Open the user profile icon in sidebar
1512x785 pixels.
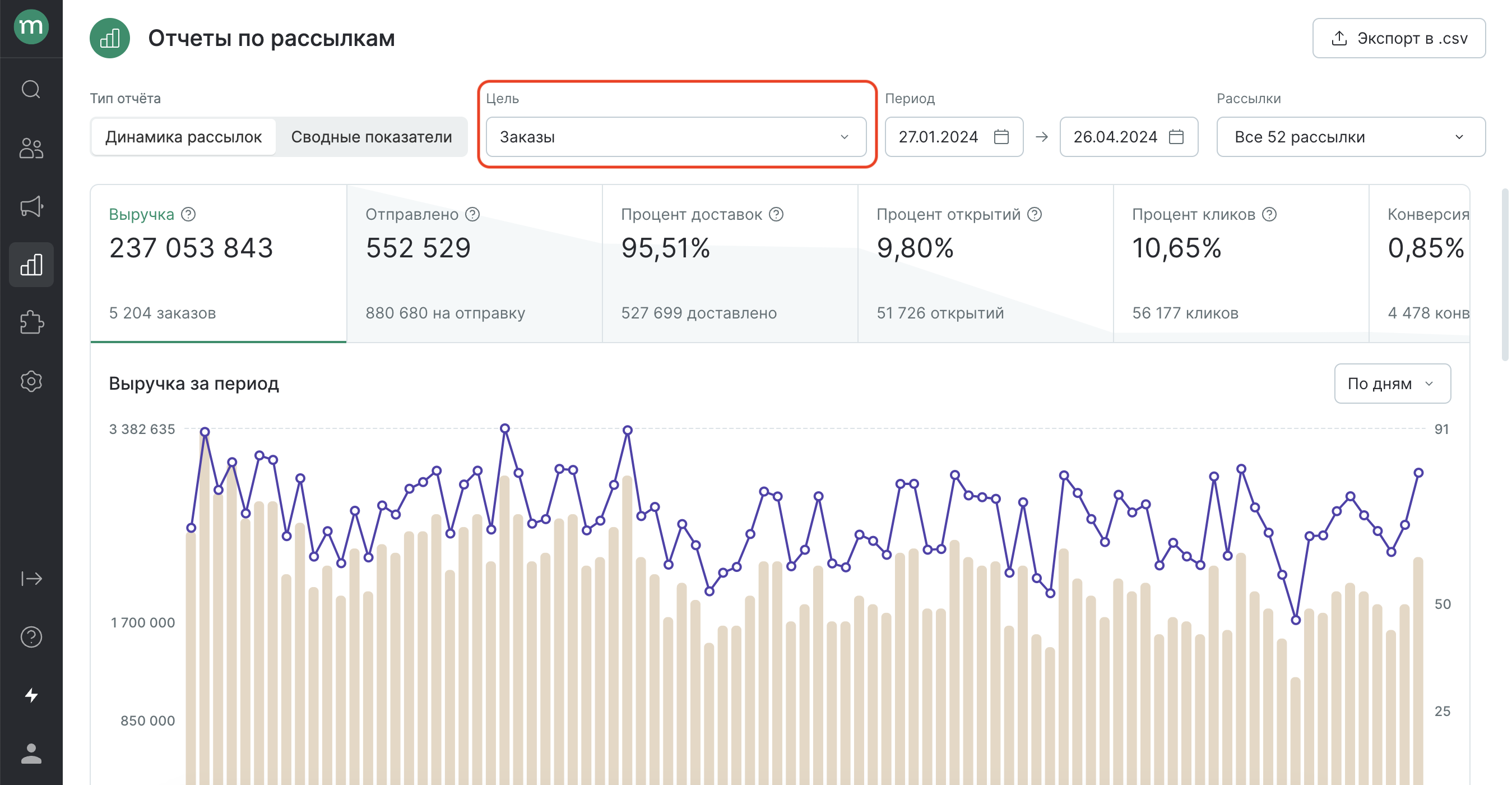[31, 754]
